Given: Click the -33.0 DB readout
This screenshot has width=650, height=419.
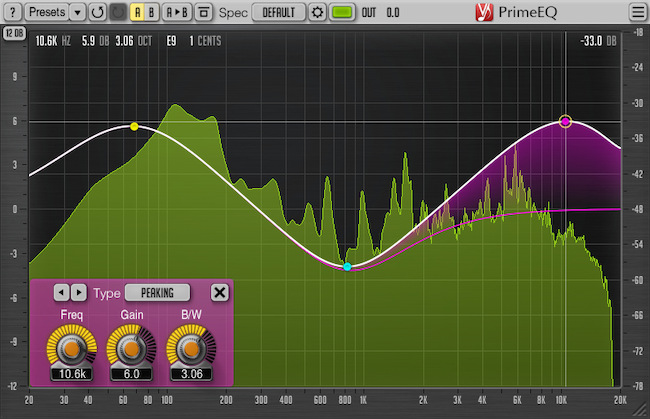Looking at the screenshot, I should tap(598, 41).
